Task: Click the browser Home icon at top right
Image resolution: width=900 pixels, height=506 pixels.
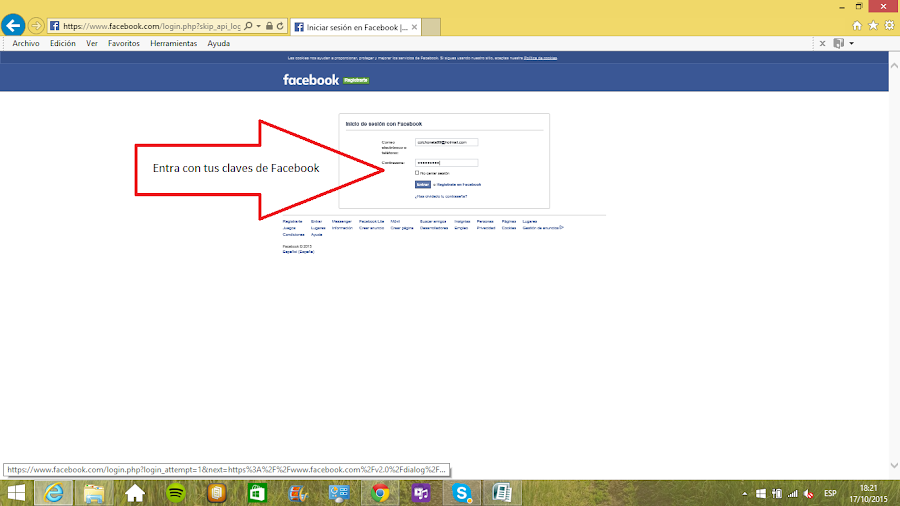Action: [857, 25]
